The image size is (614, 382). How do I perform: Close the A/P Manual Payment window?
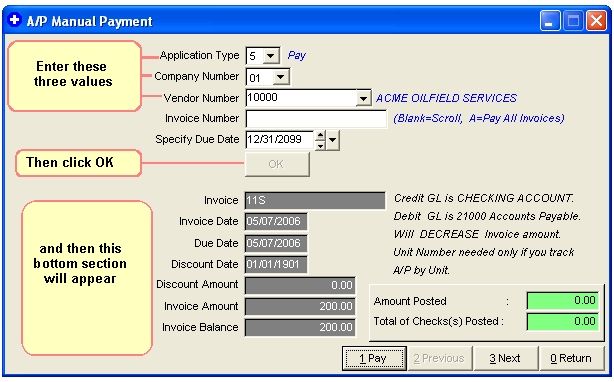(x=596, y=20)
